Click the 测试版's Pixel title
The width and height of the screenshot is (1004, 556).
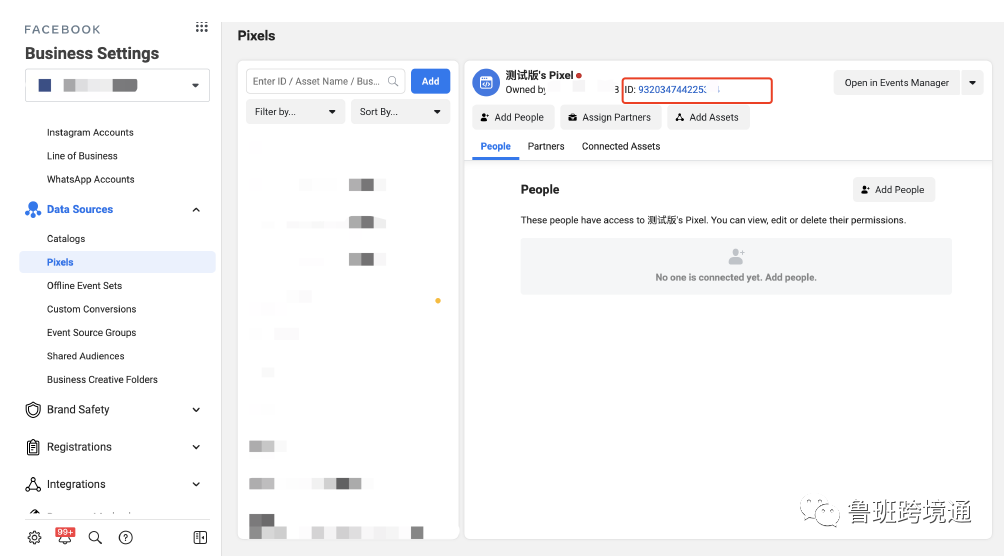[x=539, y=75]
